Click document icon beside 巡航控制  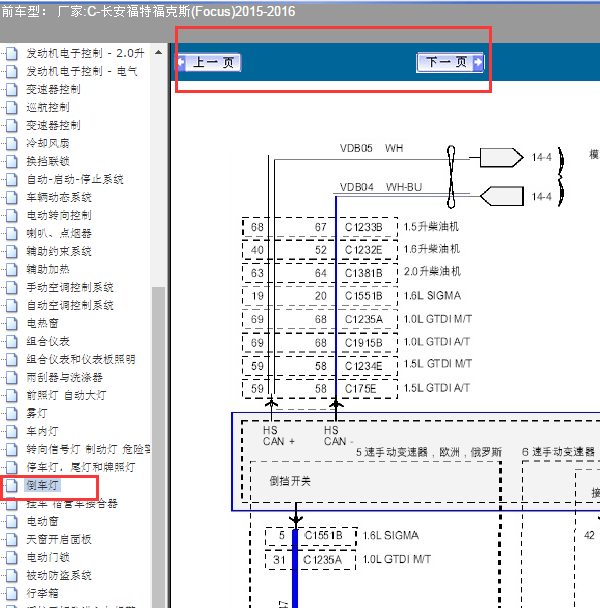tap(12, 107)
